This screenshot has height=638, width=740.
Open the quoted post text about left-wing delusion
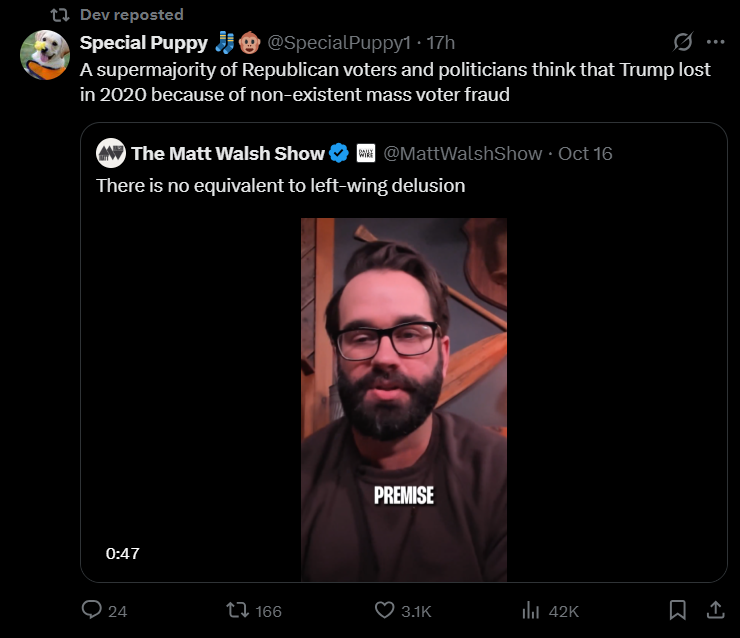(x=280, y=185)
